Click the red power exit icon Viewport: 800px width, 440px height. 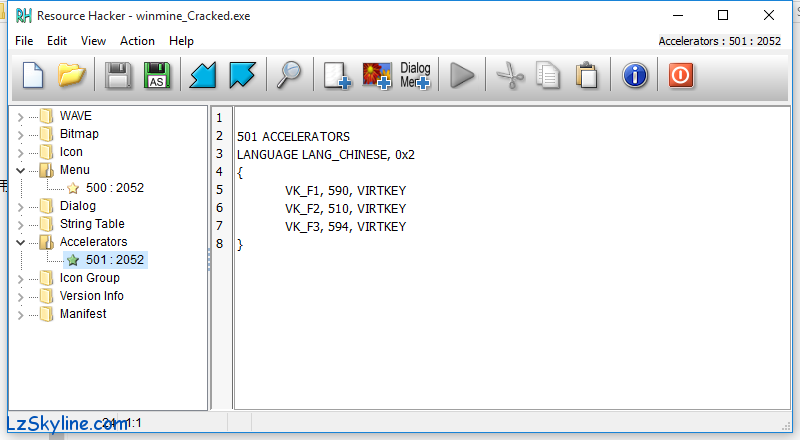[681, 76]
